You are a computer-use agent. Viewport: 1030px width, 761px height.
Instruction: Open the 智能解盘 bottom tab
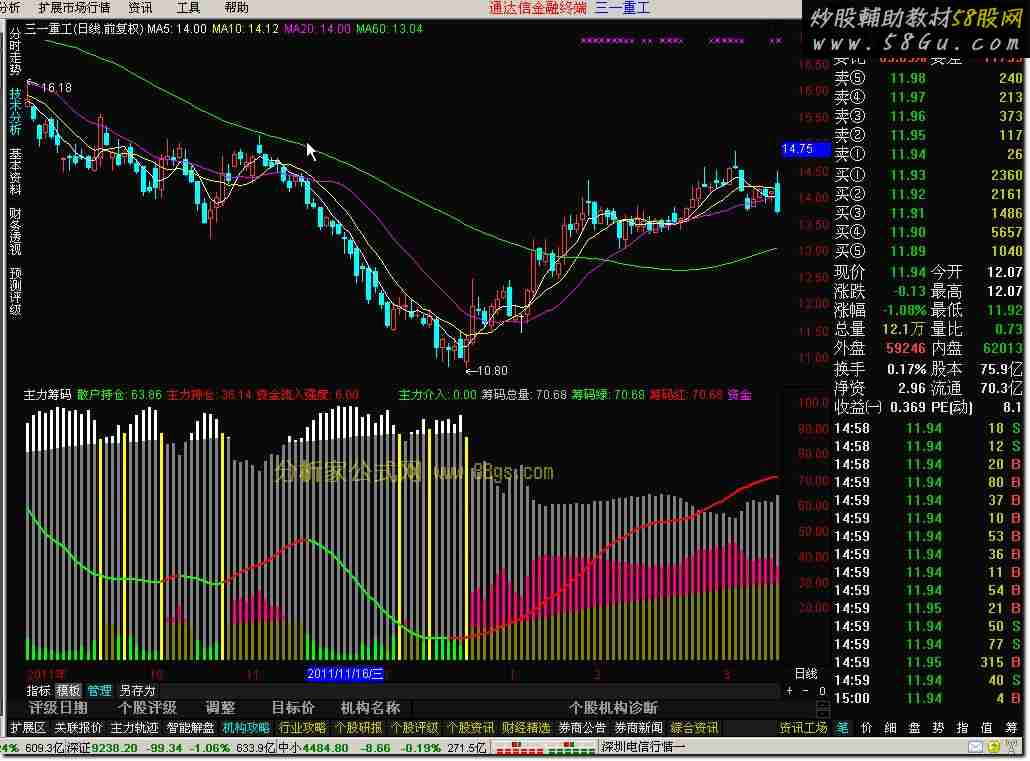(x=190, y=728)
